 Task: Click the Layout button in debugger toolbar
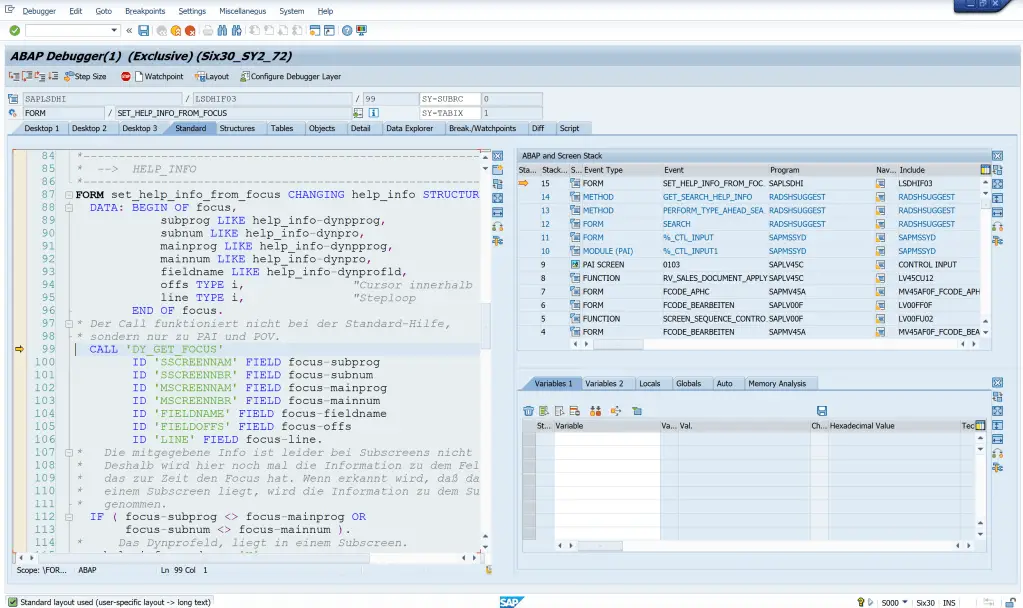[x=211, y=77]
